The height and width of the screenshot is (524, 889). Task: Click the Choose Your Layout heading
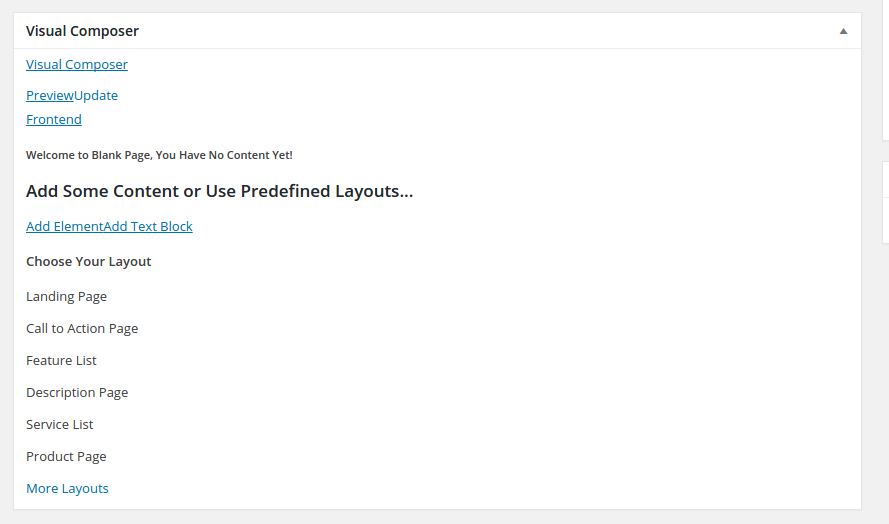point(89,262)
